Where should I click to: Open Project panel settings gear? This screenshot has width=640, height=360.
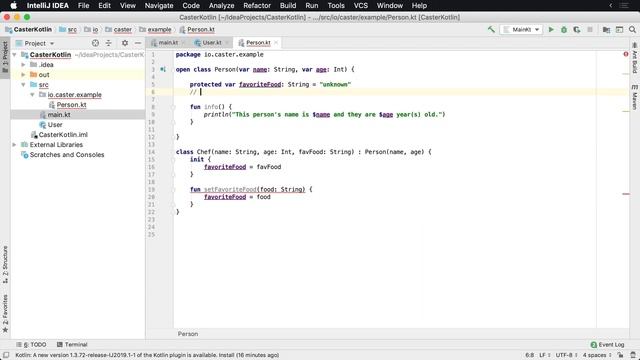(x=125, y=43)
